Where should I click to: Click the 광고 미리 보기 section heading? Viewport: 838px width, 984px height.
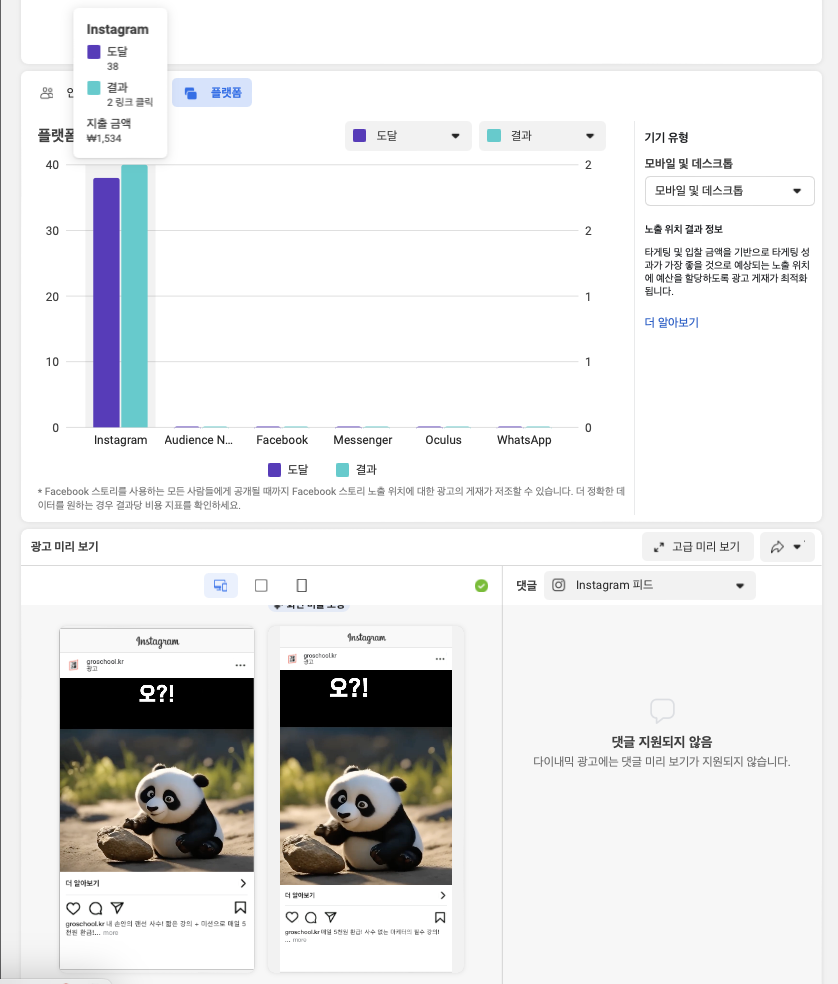(65, 546)
